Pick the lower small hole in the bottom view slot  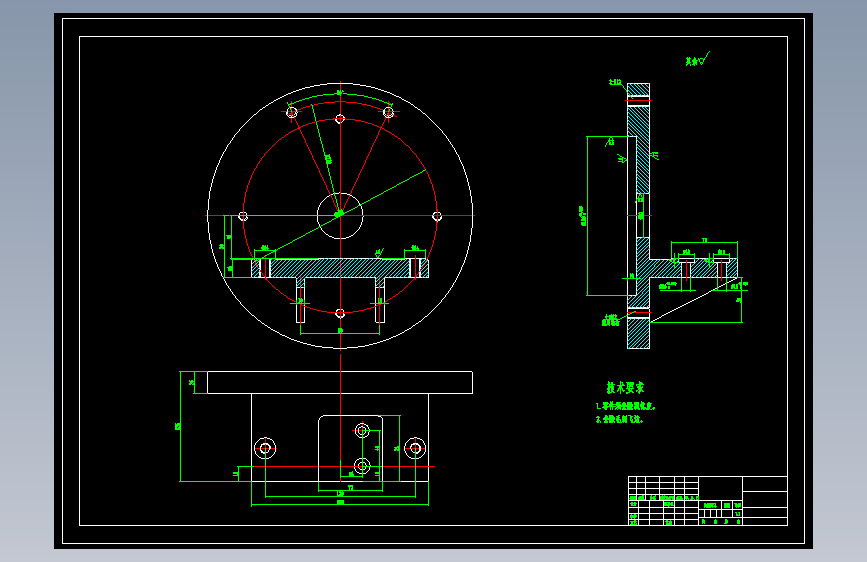(362, 466)
